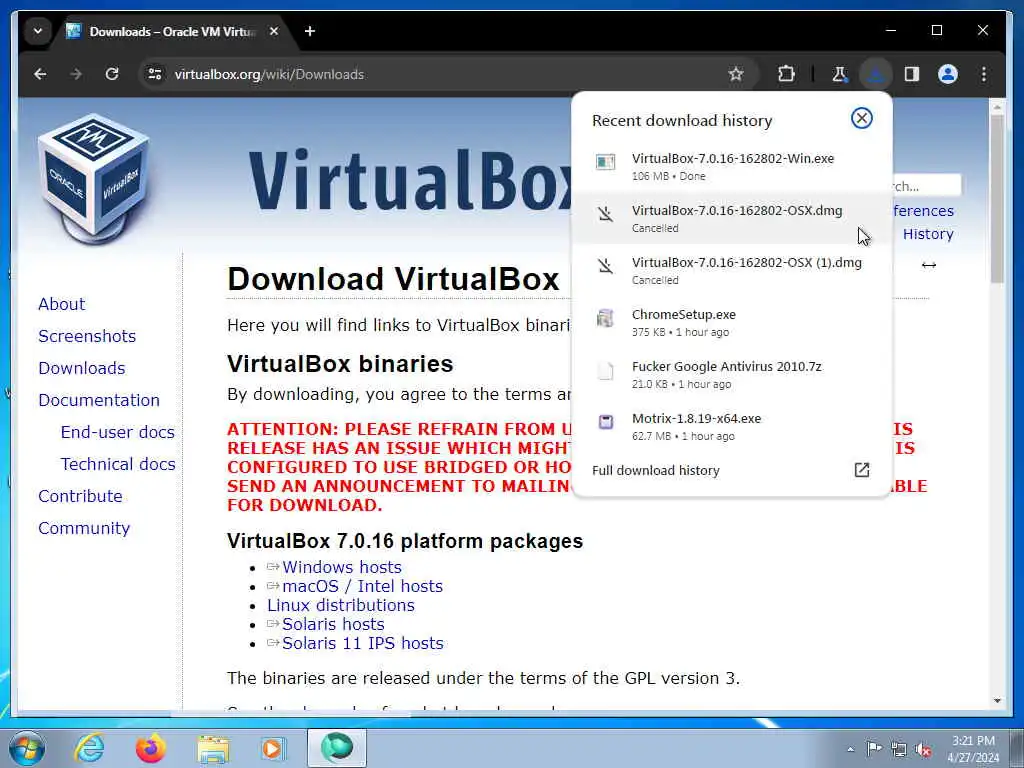Open the History link on the page
Viewport: 1024px width, 768px height.
click(928, 234)
